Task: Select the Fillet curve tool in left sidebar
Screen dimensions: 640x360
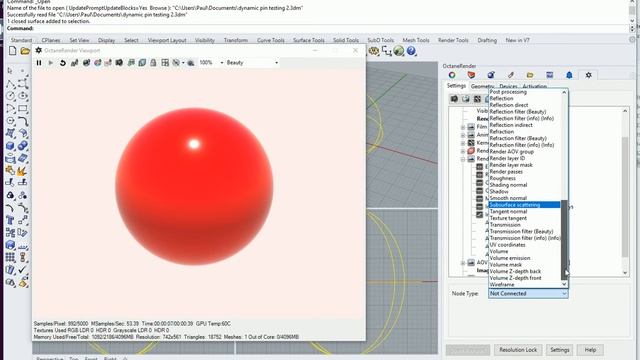Action: point(23,121)
